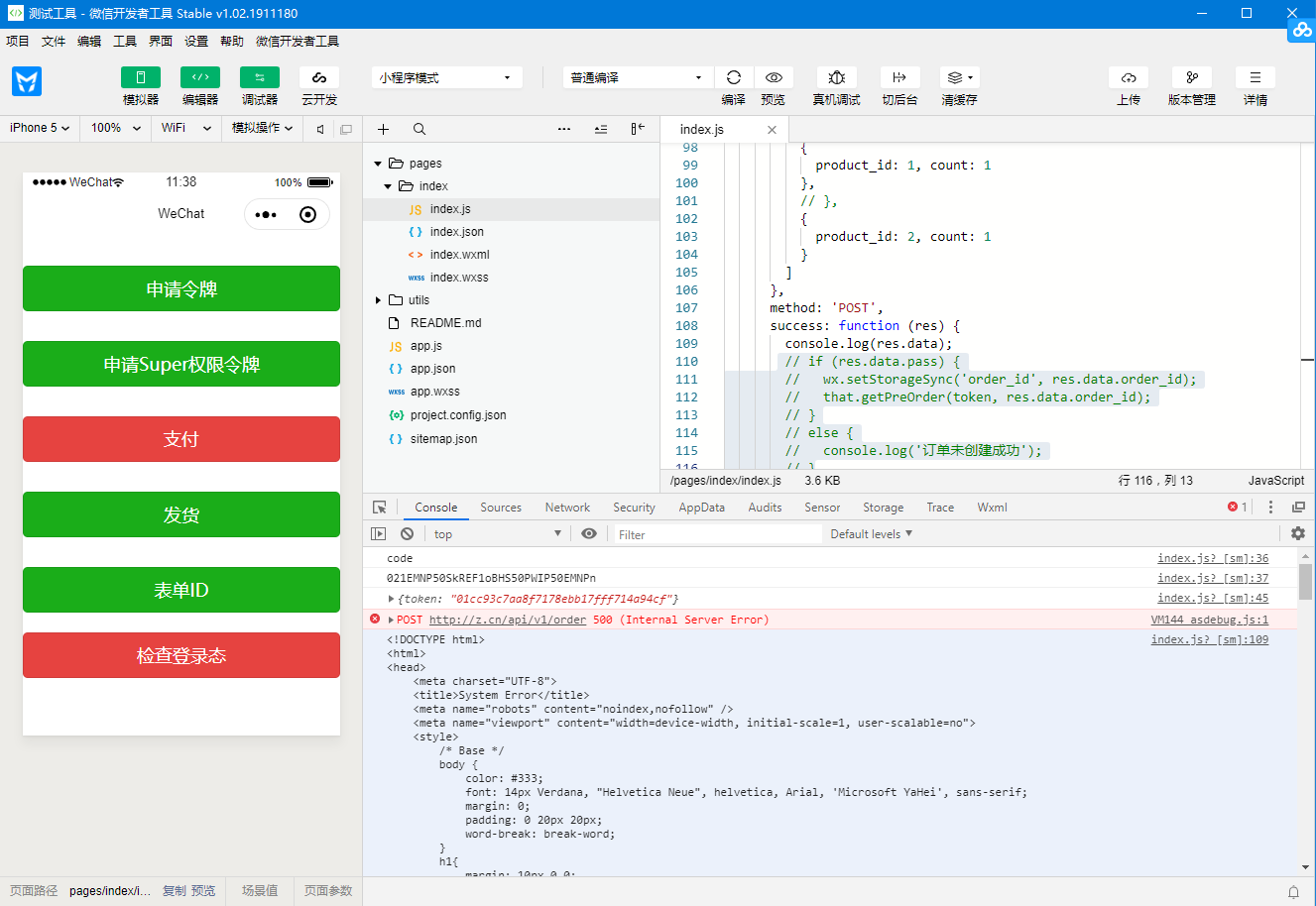Close the index.js editor tab
This screenshot has width=1316, height=906.
coord(772,130)
